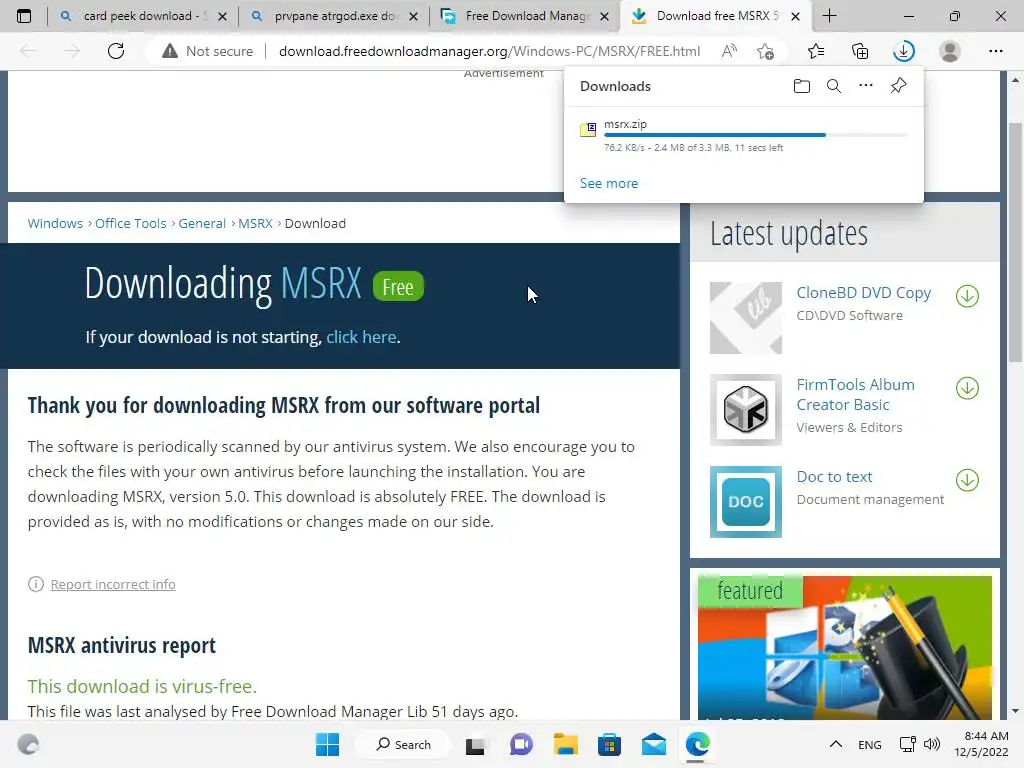Screen dimensions: 1024x768
Task: Open the MSRX breadcrumb link
Action: tap(255, 223)
